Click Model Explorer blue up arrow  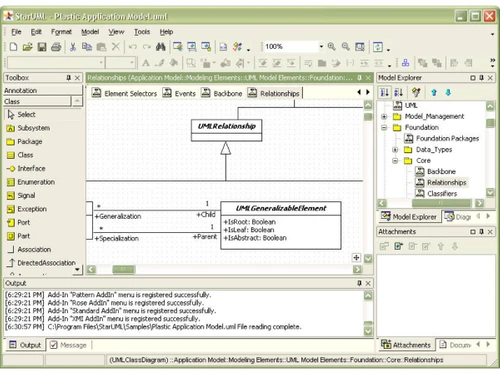tap(434, 93)
